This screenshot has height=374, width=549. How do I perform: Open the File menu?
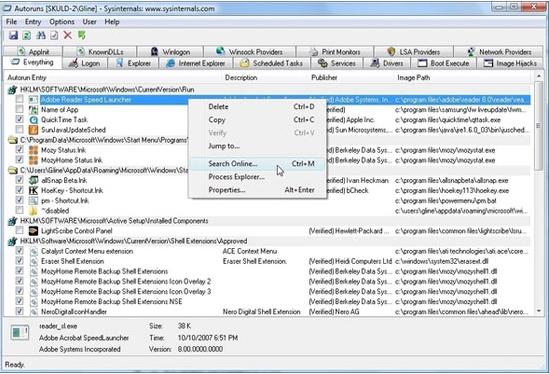[x=12, y=22]
